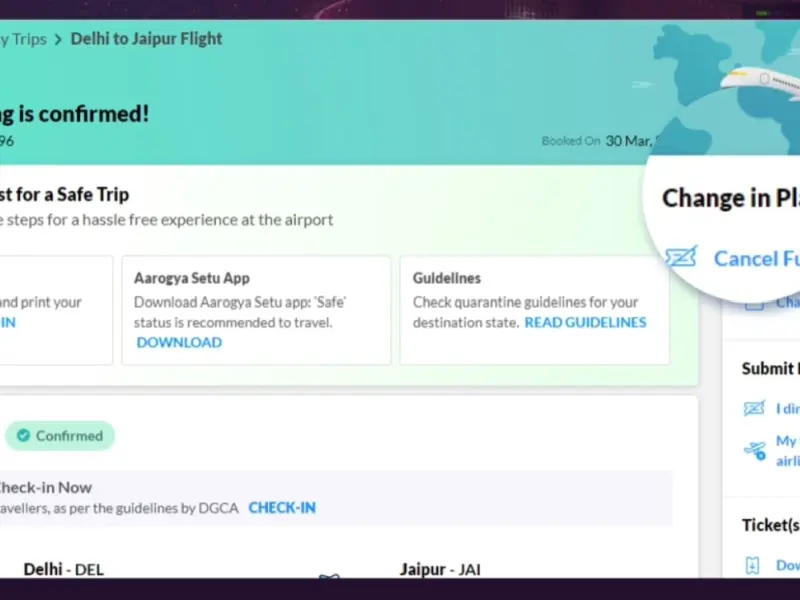Click the Download link under Ticket(s)
Viewport: 800px width, 600px height.
[787, 565]
